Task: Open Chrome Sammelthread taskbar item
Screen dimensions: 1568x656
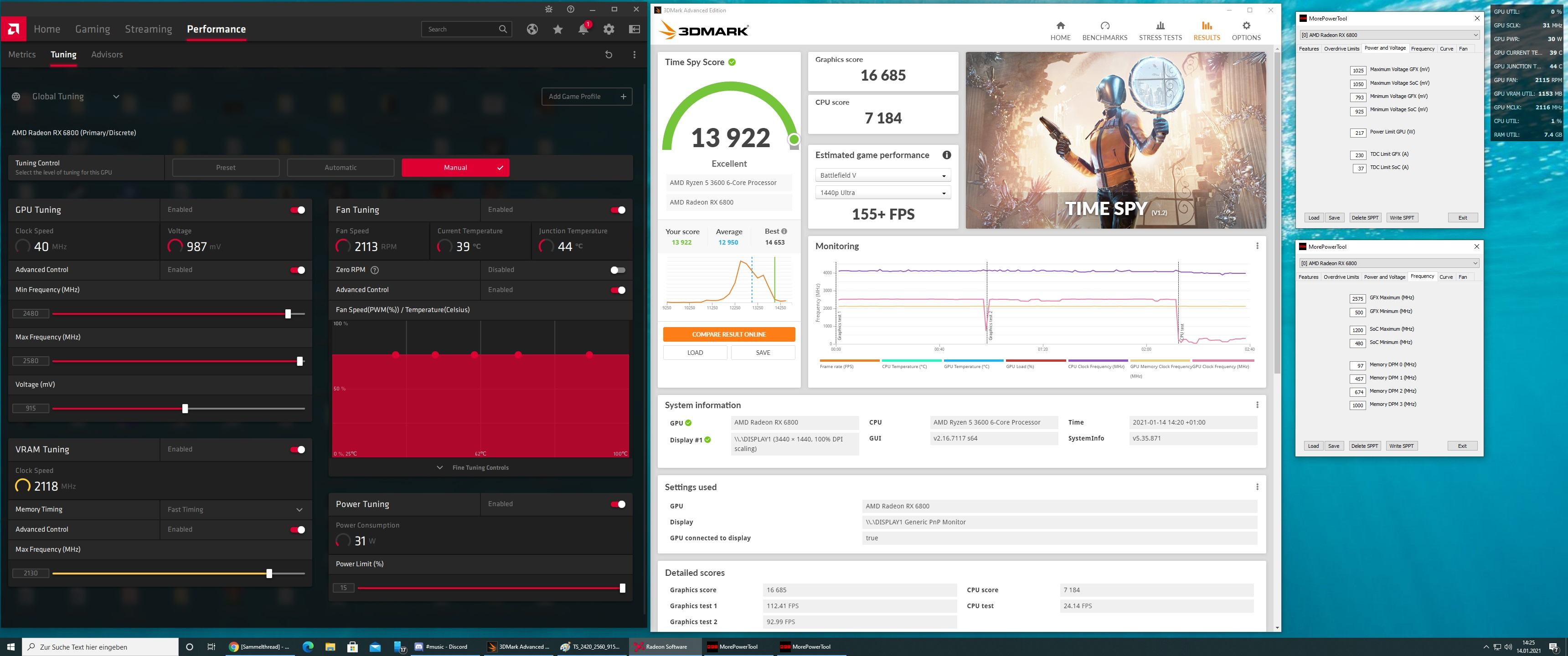Action: click(260, 647)
